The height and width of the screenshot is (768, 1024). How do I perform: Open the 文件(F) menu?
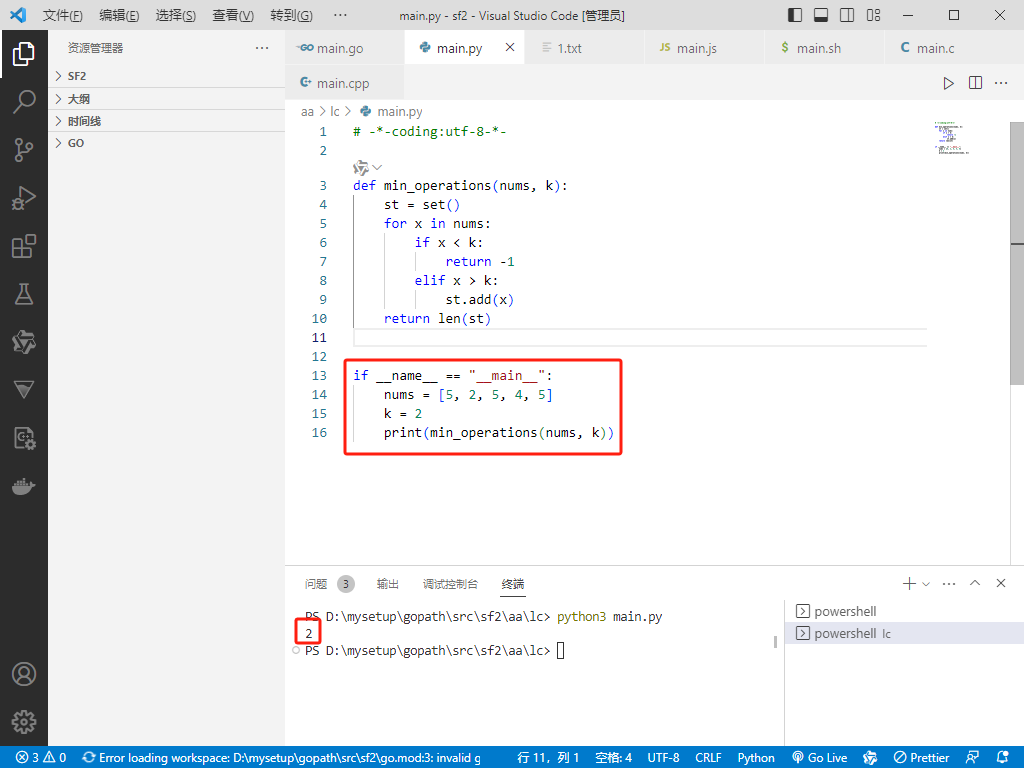pyautogui.click(x=63, y=15)
